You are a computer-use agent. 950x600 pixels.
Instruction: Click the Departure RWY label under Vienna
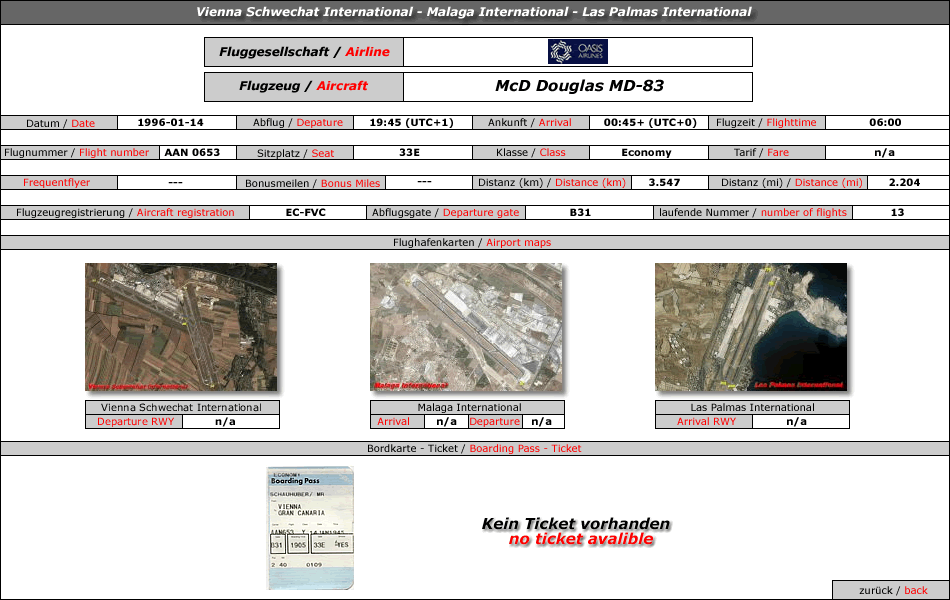click(x=135, y=422)
